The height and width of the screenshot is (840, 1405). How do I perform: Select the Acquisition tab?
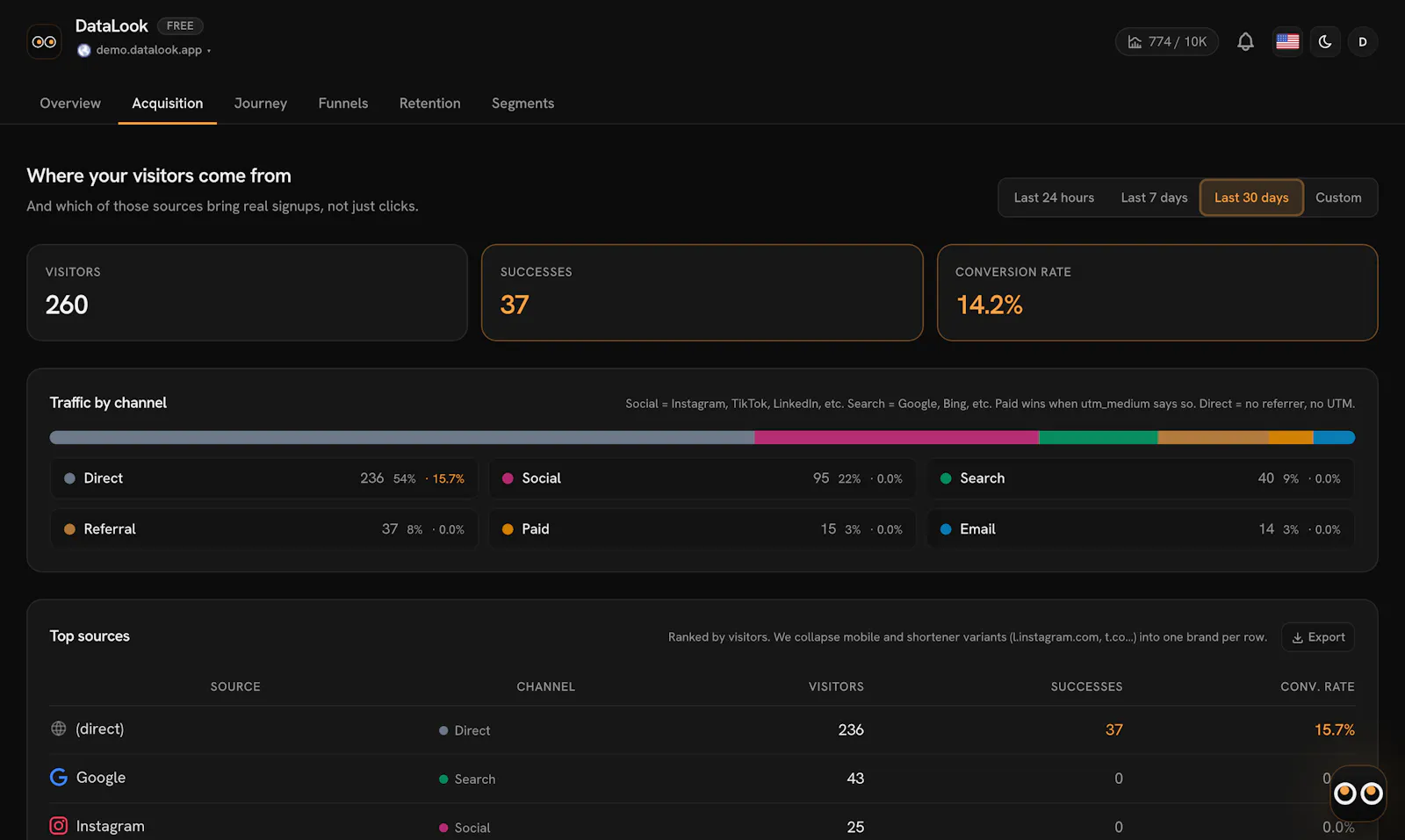168,103
